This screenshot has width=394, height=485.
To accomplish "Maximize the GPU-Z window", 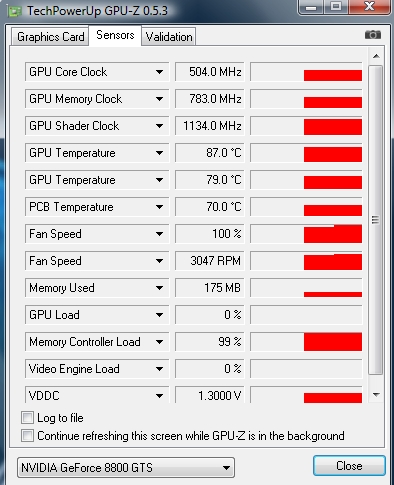I will click(x=336, y=7).
